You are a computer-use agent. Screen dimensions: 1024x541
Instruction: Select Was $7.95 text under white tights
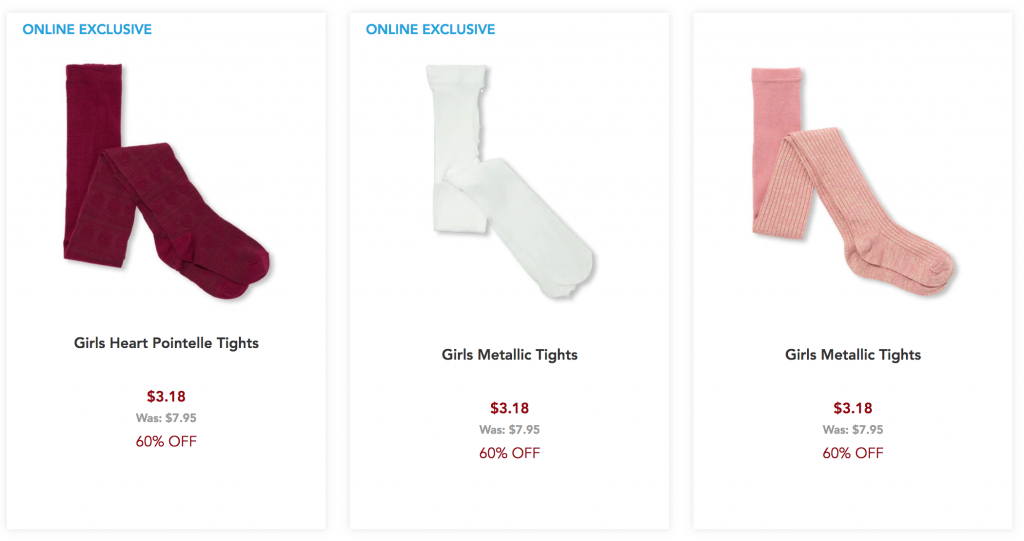[x=509, y=430]
